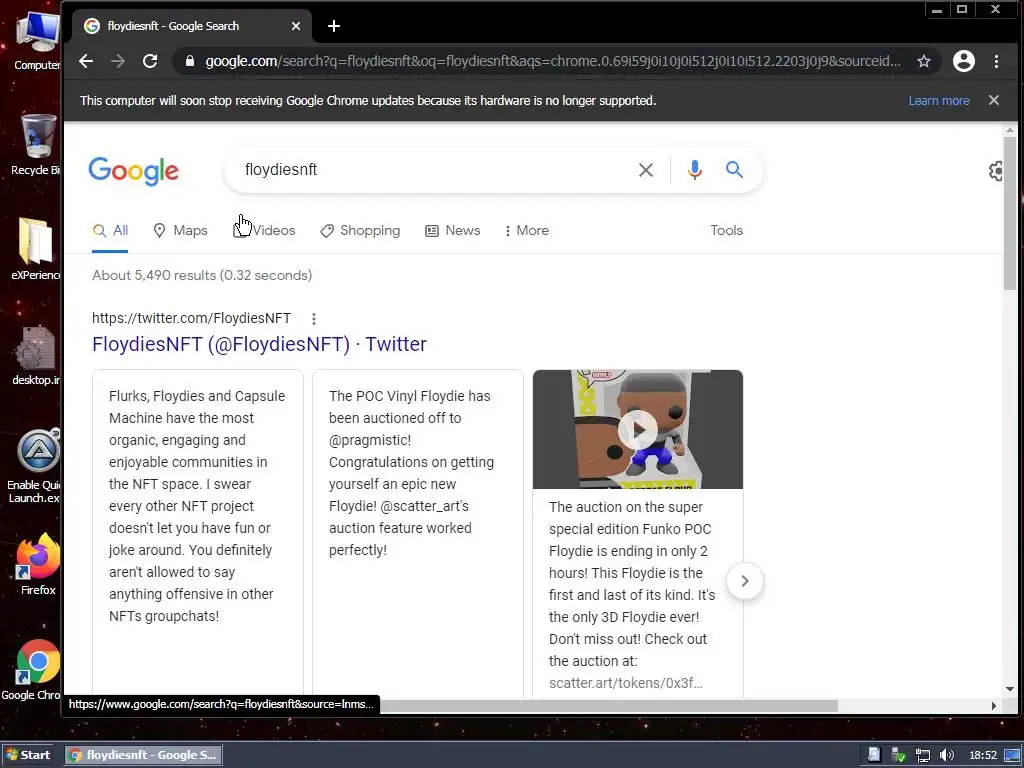
Task: Switch to the News tab
Action: 453,231
